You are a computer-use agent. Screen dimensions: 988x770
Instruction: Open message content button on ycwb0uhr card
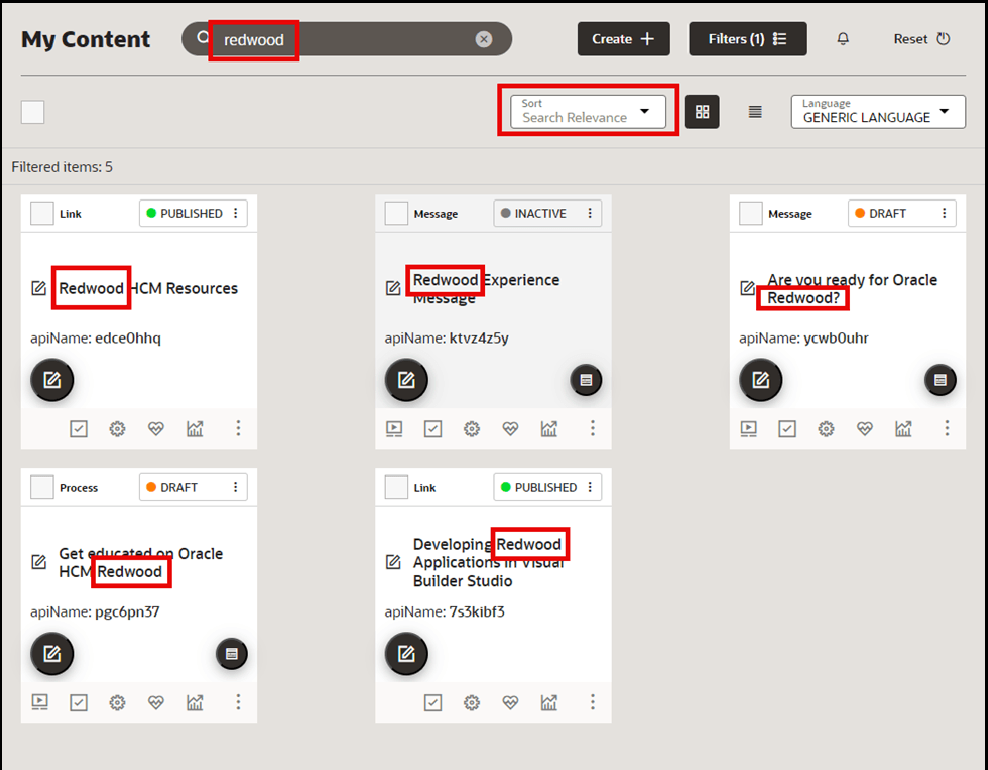tap(940, 380)
